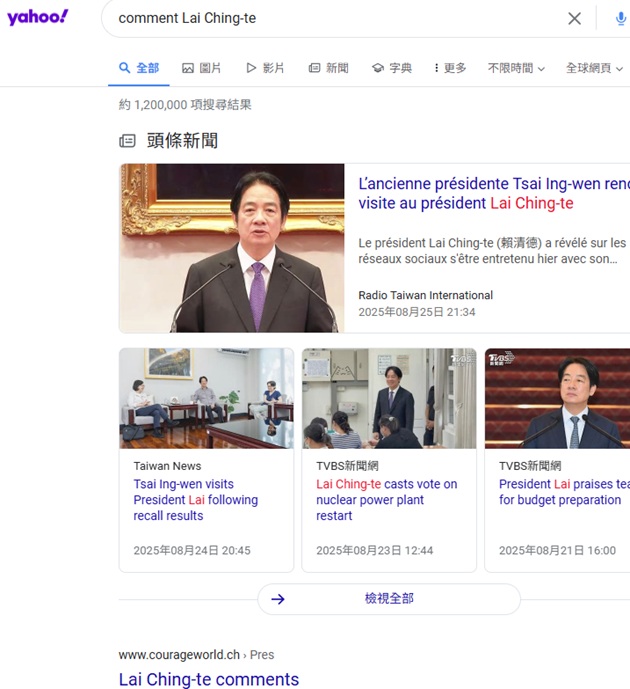This screenshot has width=630, height=689.
Task: Expand the 更多 more menu
Action: (450, 68)
